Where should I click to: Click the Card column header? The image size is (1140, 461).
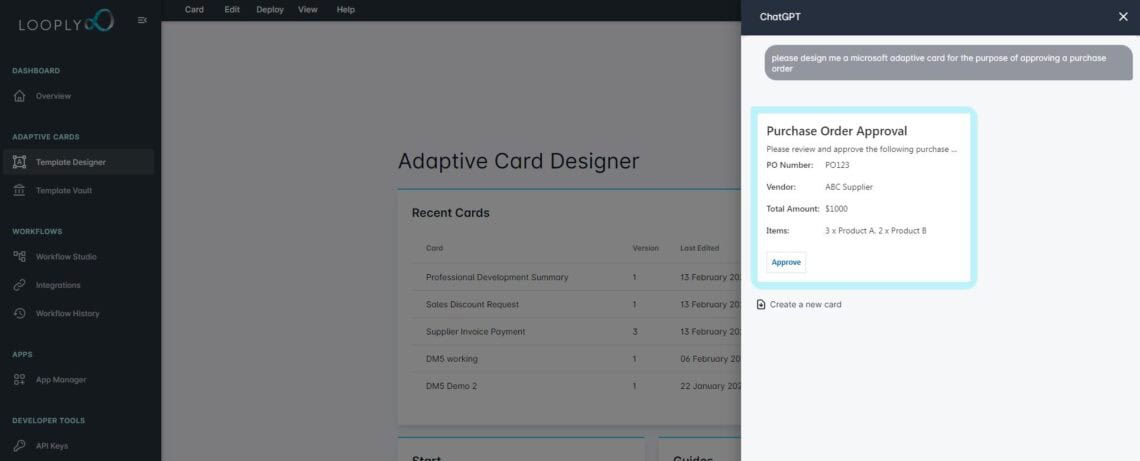click(434, 249)
